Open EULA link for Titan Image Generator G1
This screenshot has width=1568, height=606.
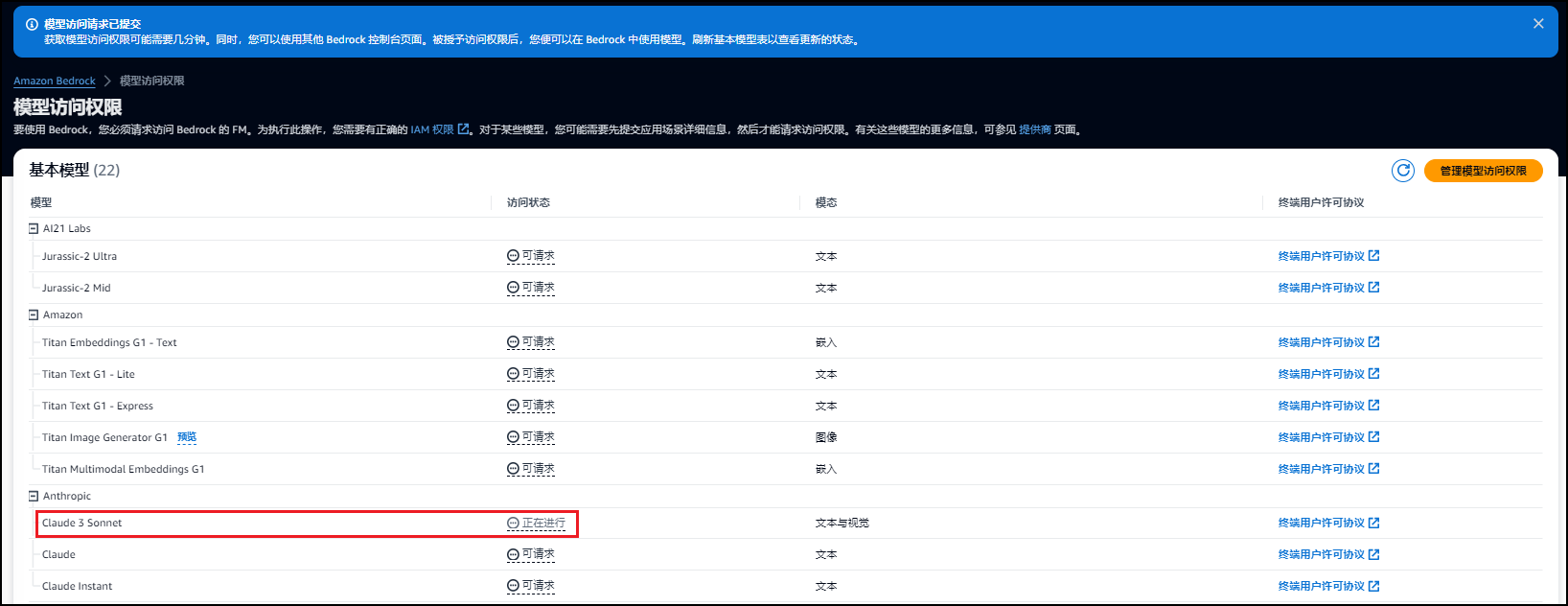1328,437
